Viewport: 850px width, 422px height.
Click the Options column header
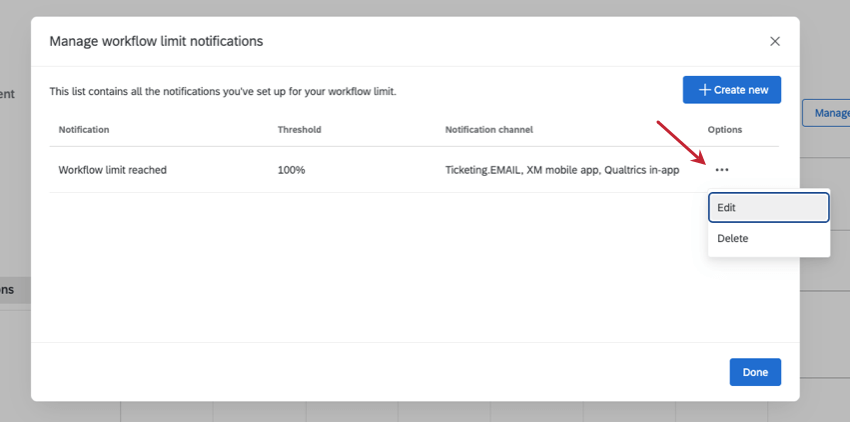(725, 130)
